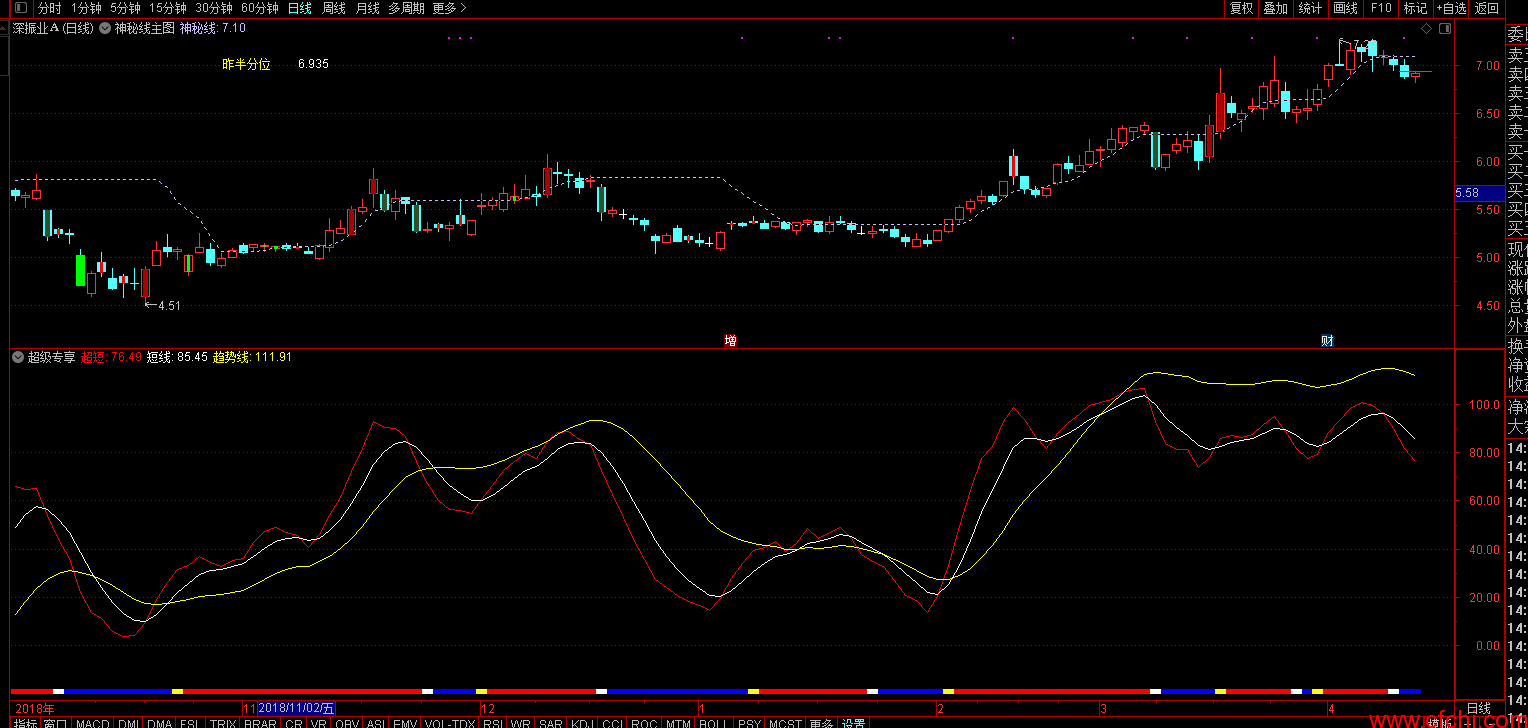Select the ASI indicator

[376, 723]
